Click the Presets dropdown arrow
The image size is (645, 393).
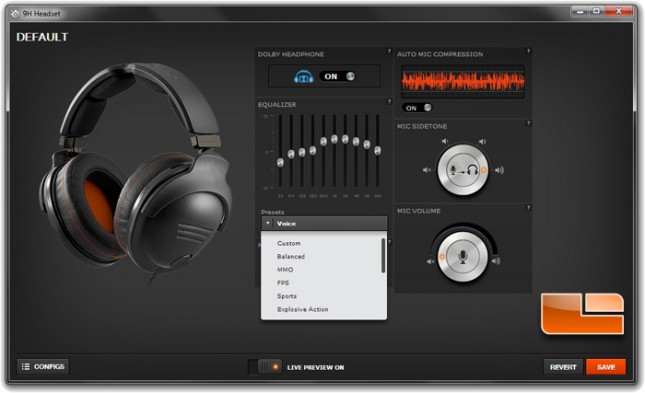point(268,223)
